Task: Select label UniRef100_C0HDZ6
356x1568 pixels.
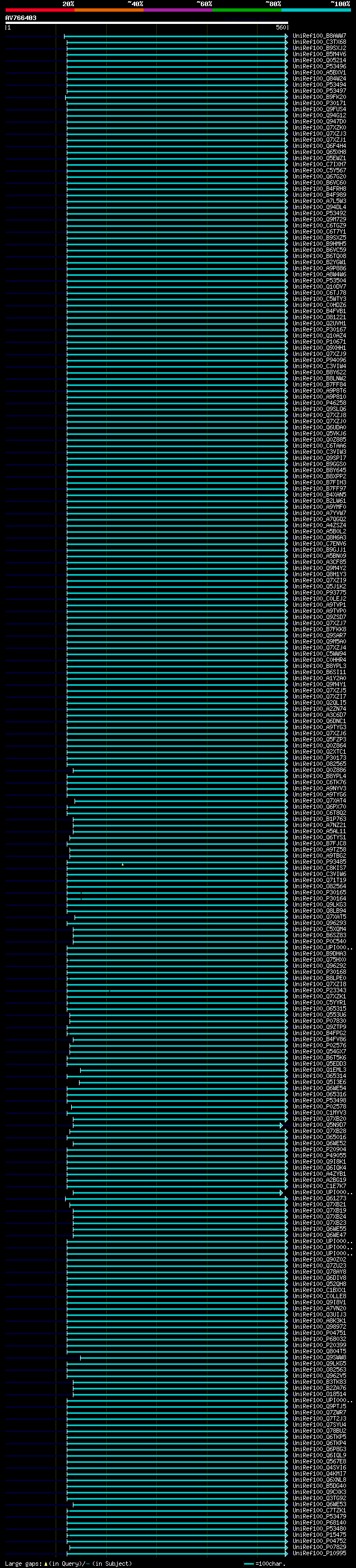Action: (319, 305)
